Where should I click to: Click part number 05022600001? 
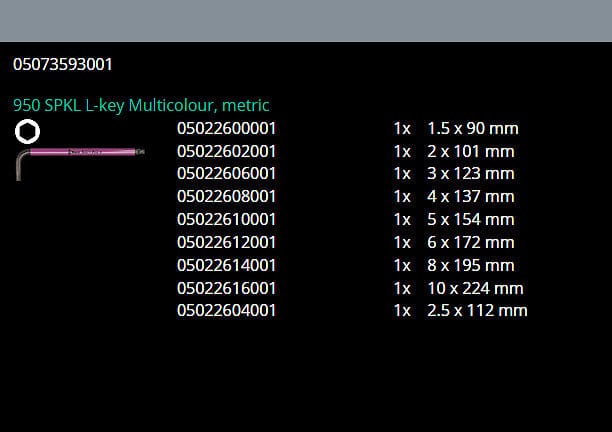[x=226, y=129]
